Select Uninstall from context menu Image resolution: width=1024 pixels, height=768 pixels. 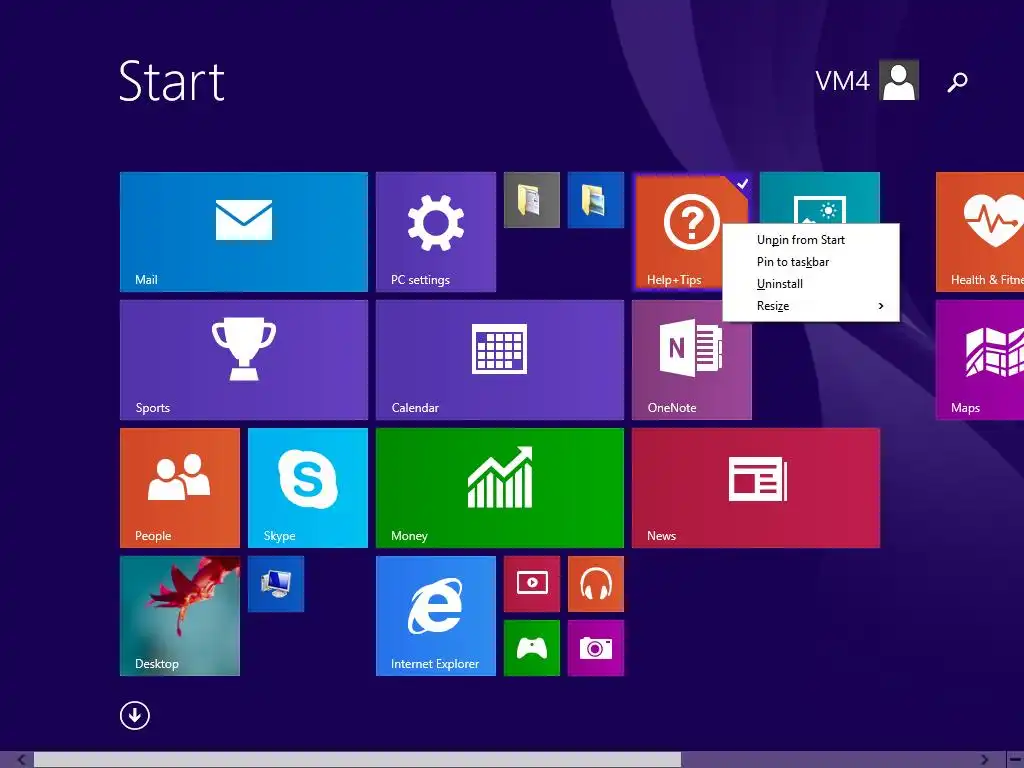tap(810, 284)
